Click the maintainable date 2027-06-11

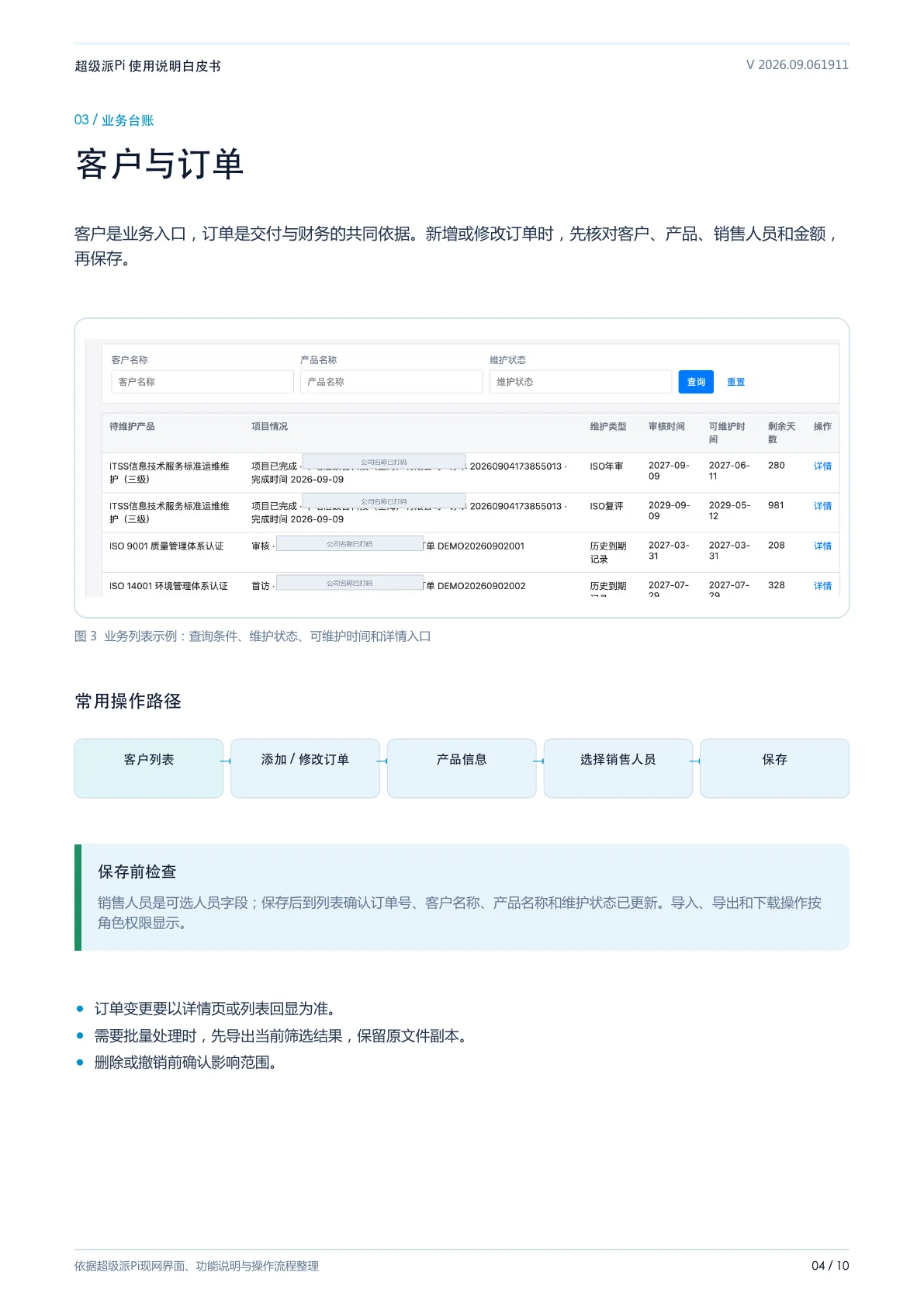coord(729,470)
